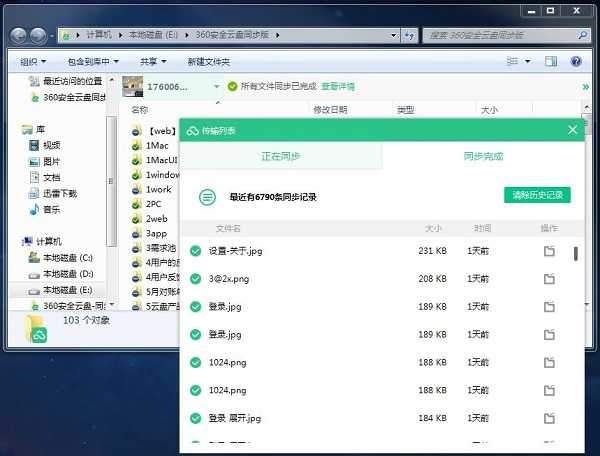
Task: Click 新建文件夹 toolbar button
Action: point(209,61)
